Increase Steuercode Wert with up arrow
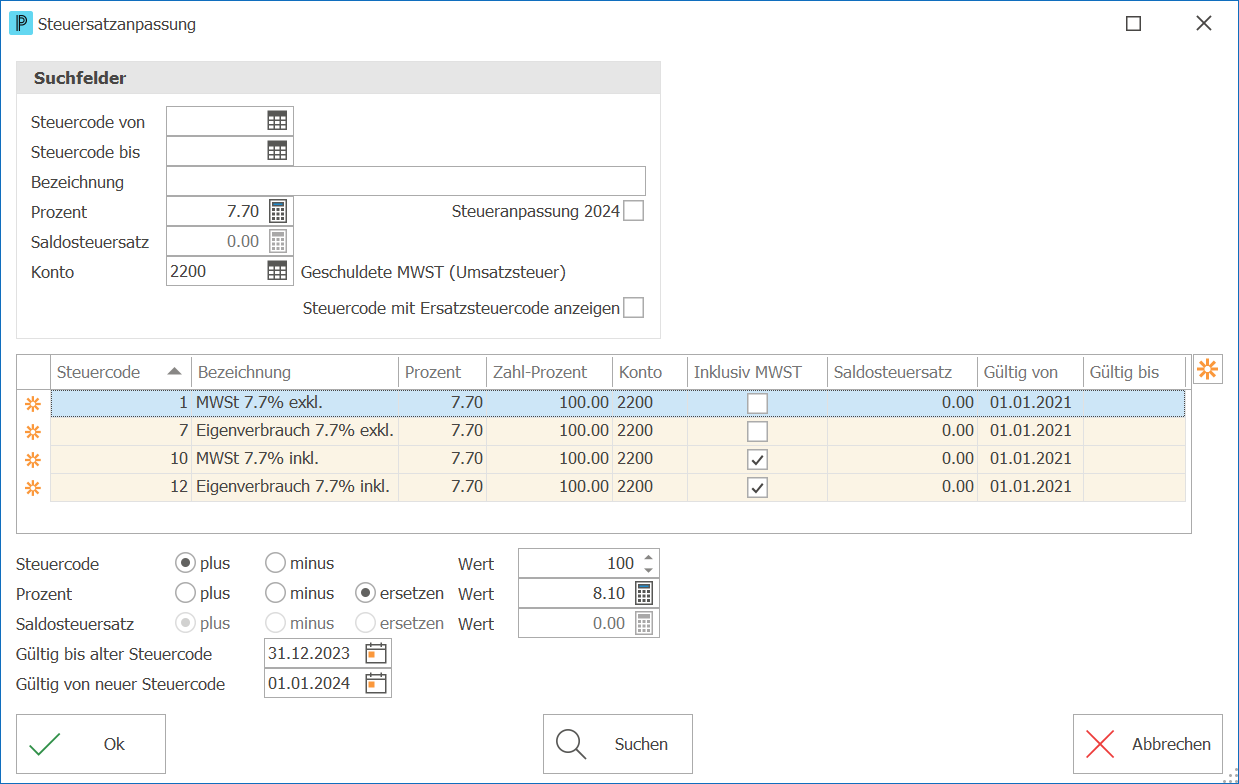Viewport: 1239px width, 784px height. (647, 557)
